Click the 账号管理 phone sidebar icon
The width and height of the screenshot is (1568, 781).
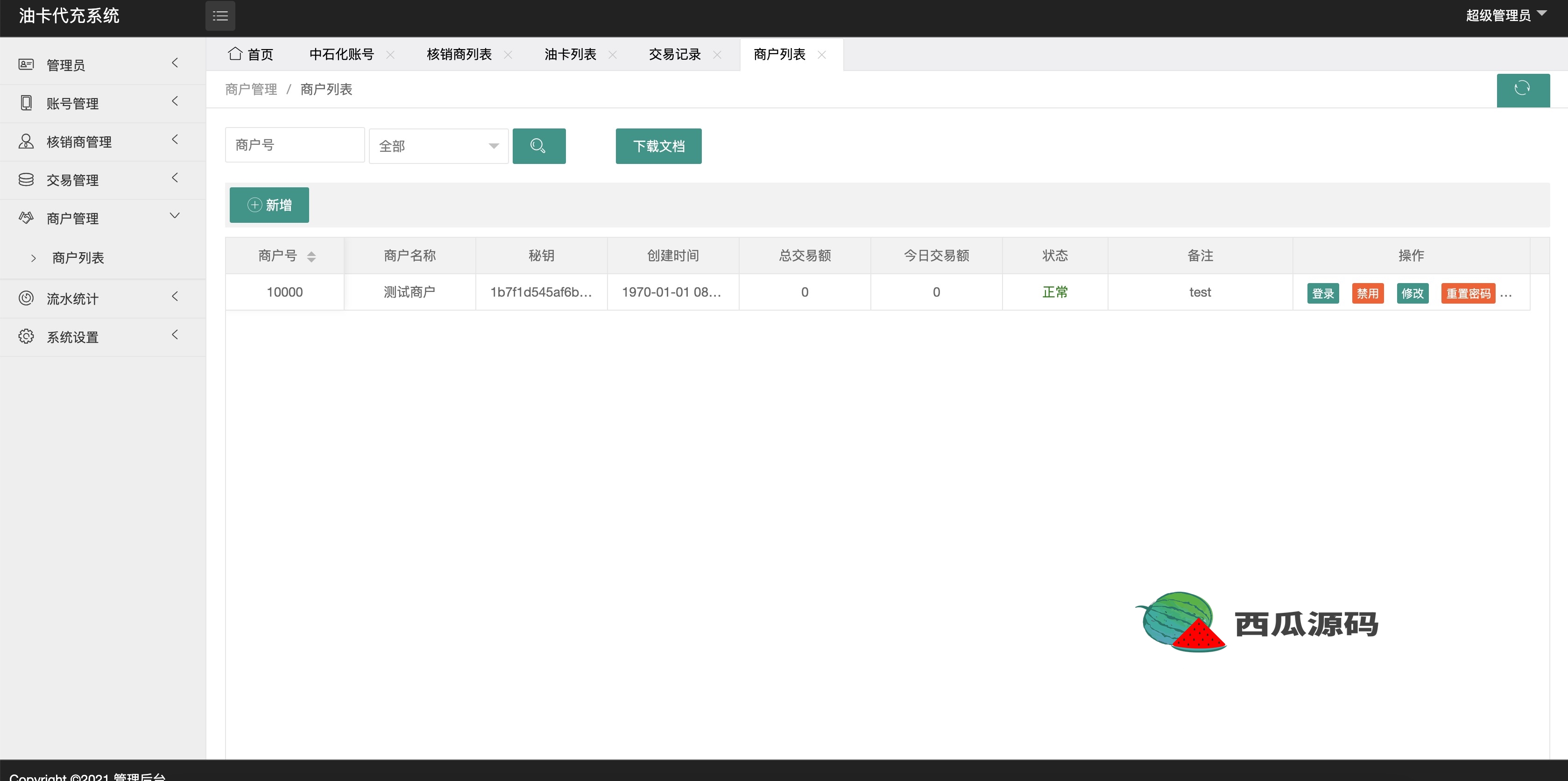tap(26, 102)
